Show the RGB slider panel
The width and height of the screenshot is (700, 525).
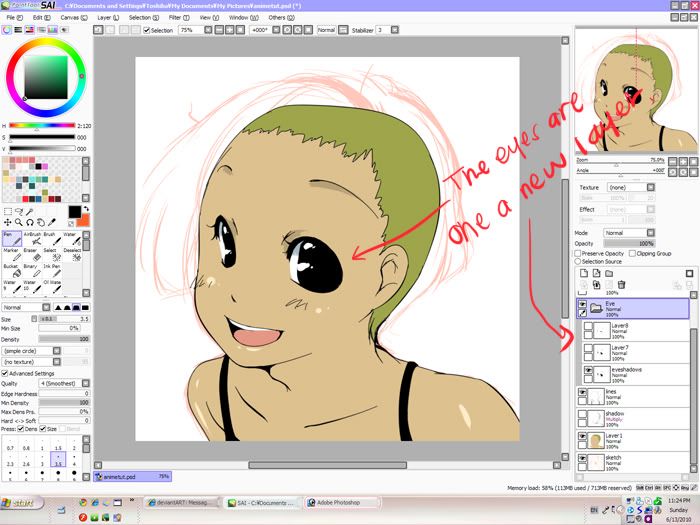tap(18, 30)
